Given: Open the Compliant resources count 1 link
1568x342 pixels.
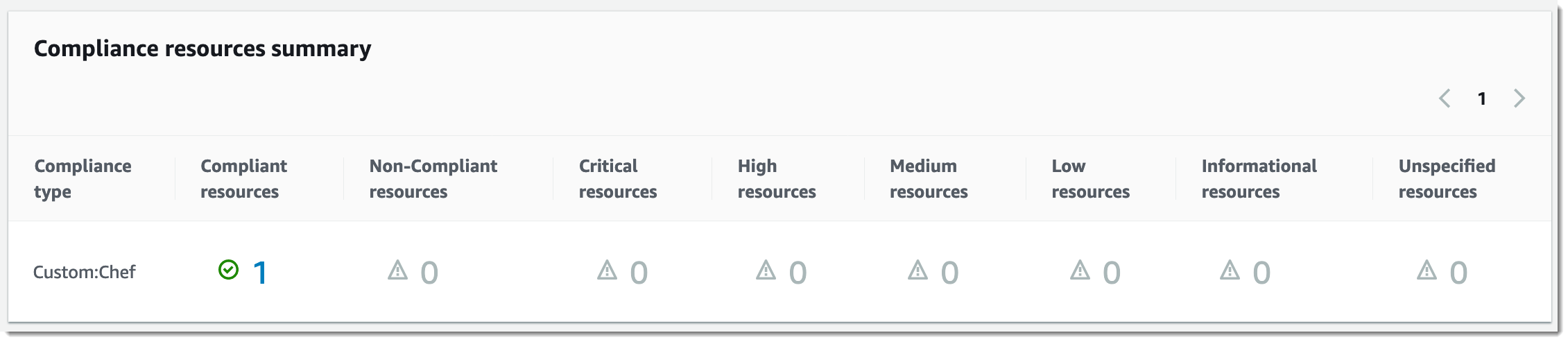Looking at the screenshot, I should 260,273.
